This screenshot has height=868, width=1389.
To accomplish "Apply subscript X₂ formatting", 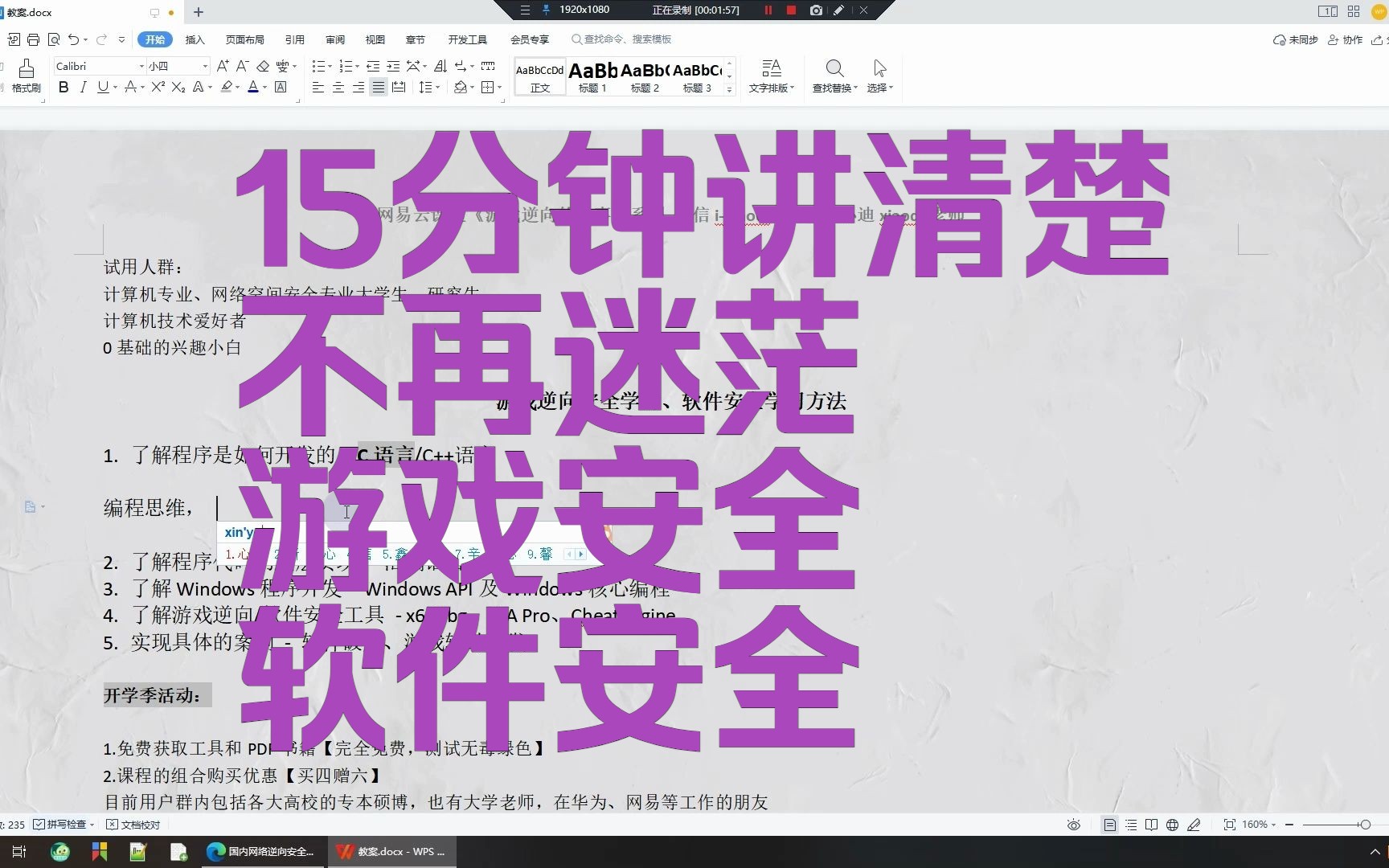I will pyautogui.click(x=178, y=87).
